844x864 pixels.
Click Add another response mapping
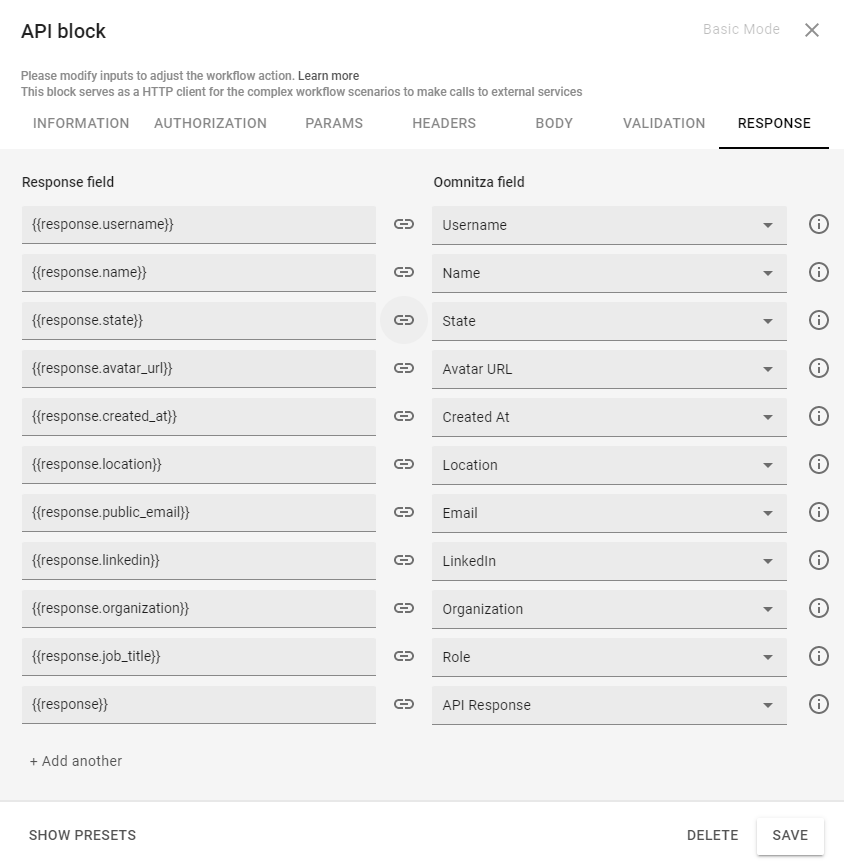click(76, 761)
